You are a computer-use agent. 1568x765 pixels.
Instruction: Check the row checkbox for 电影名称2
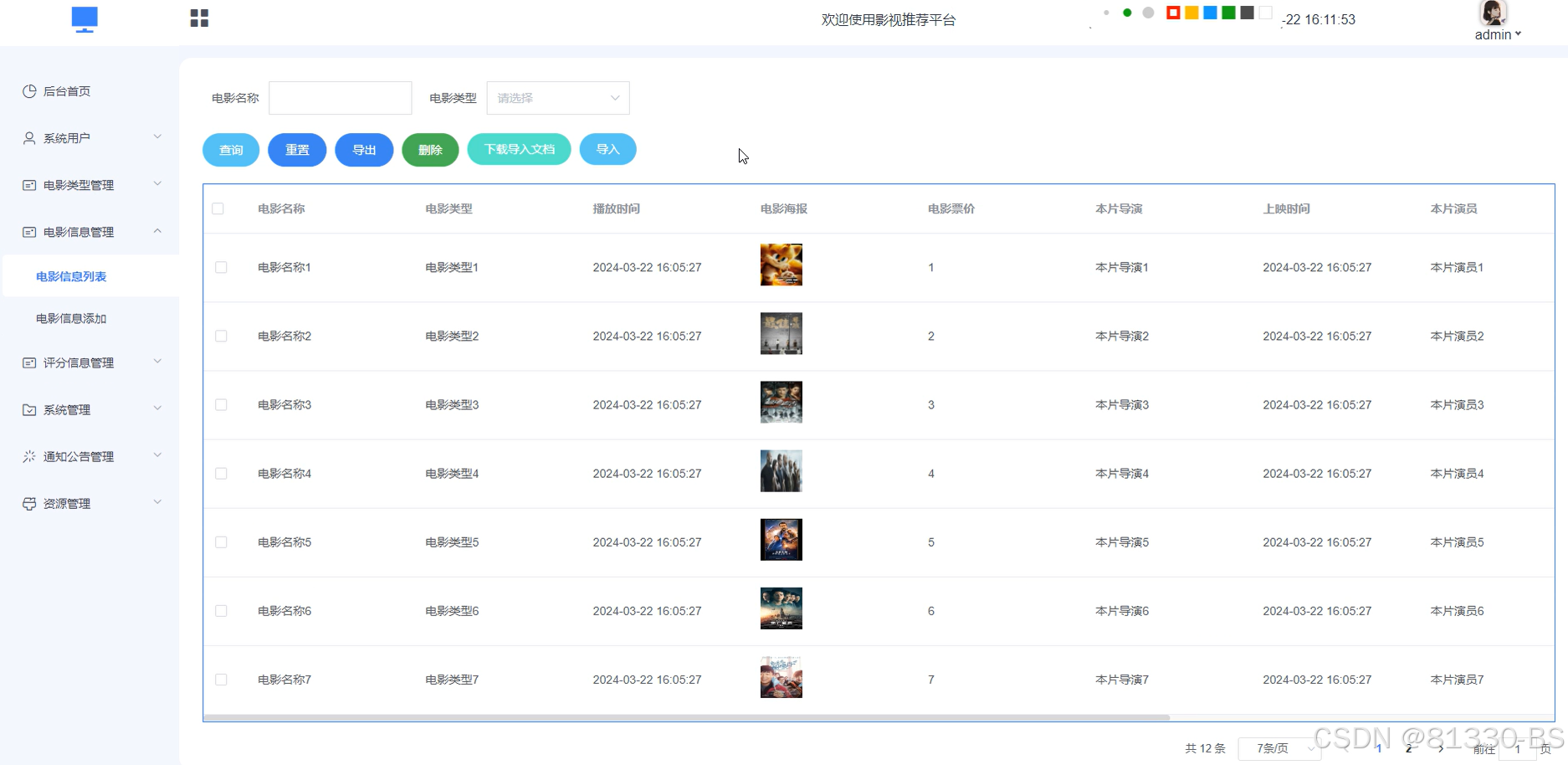tap(221, 336)
